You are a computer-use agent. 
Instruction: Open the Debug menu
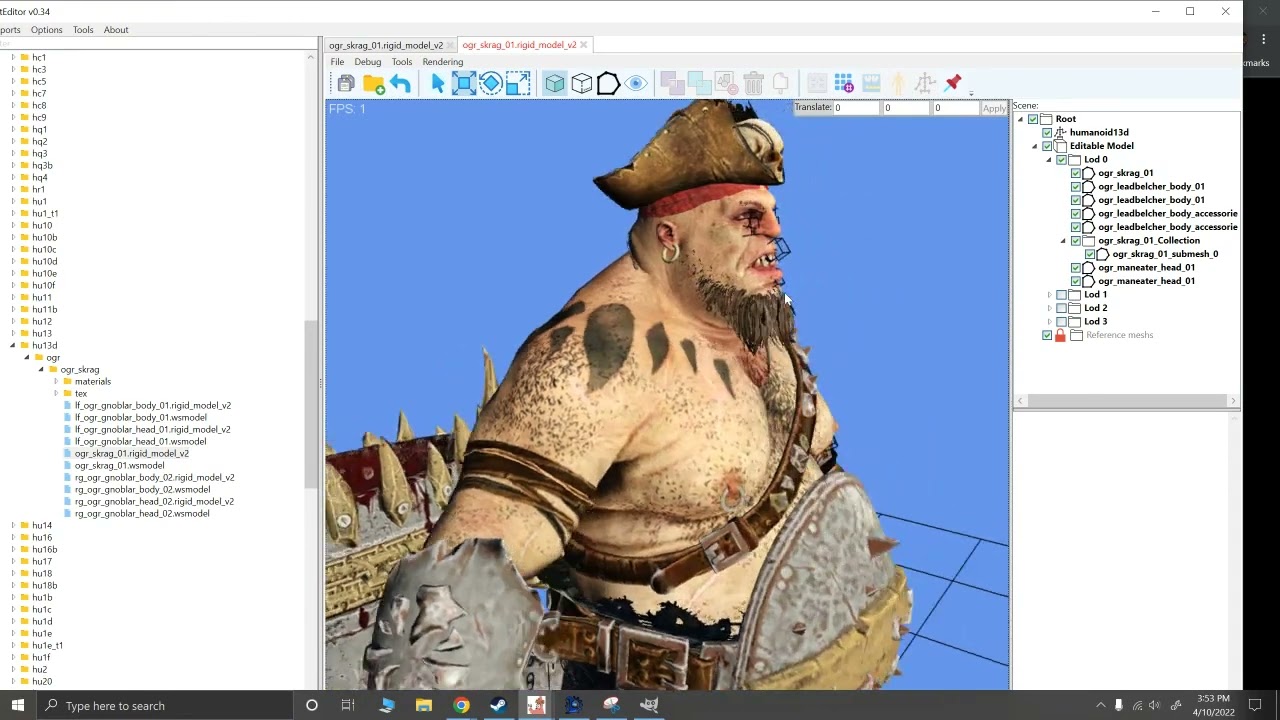click(367, 62)
